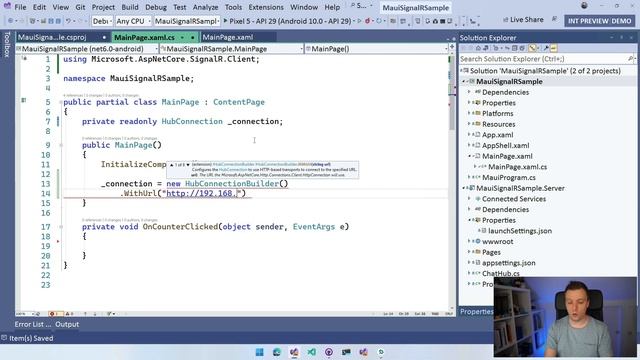The image size is (640, 360).
Task: Open the Toolbox side panel tab
Action: click(7, 45)
